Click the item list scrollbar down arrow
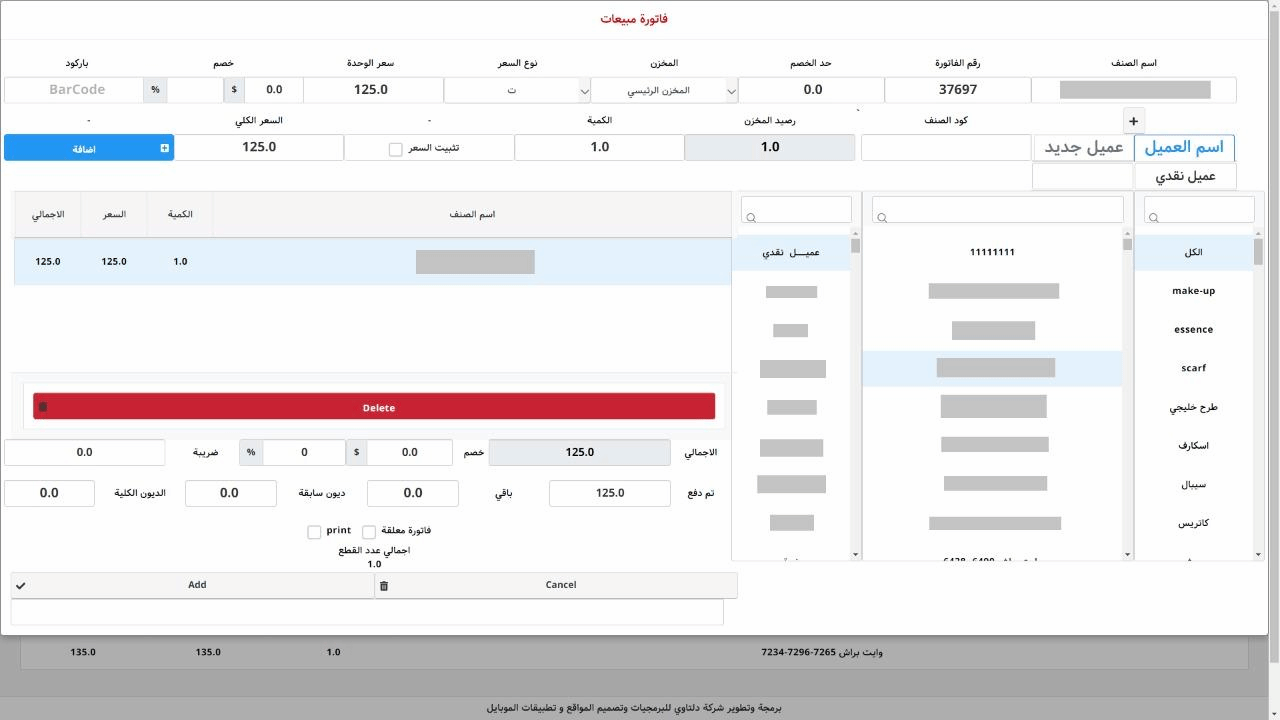 click(x=1127, y=555)
